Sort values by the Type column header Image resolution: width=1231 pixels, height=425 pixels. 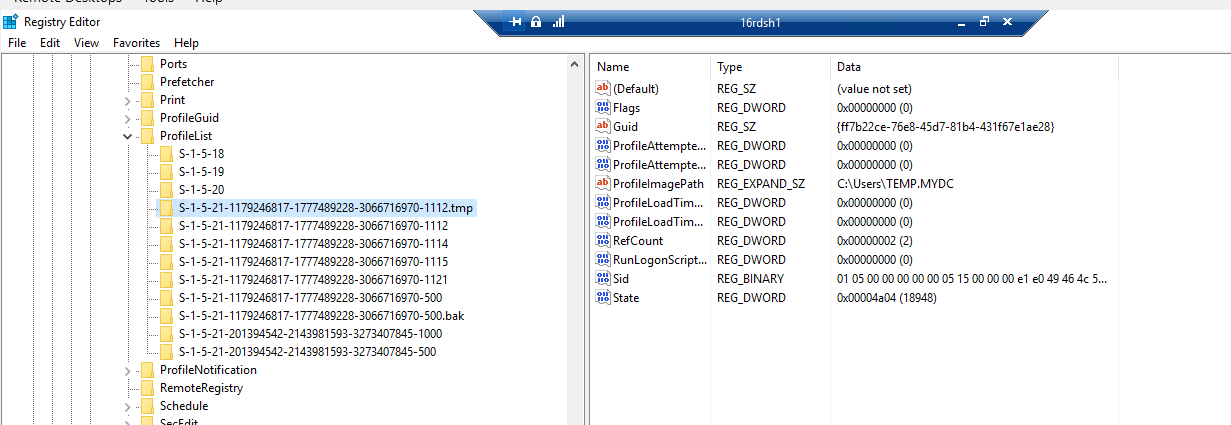[730, 67]
